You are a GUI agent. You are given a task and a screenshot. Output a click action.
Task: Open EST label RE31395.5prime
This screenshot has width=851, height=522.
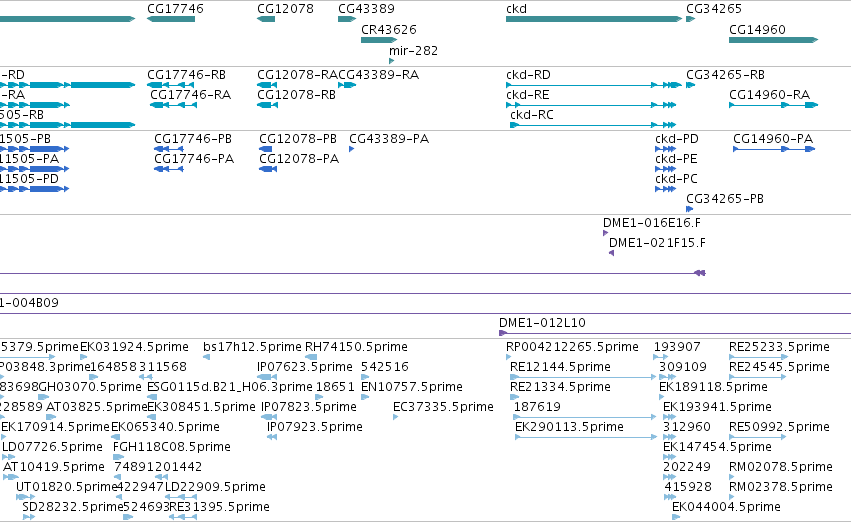(219, 507)
